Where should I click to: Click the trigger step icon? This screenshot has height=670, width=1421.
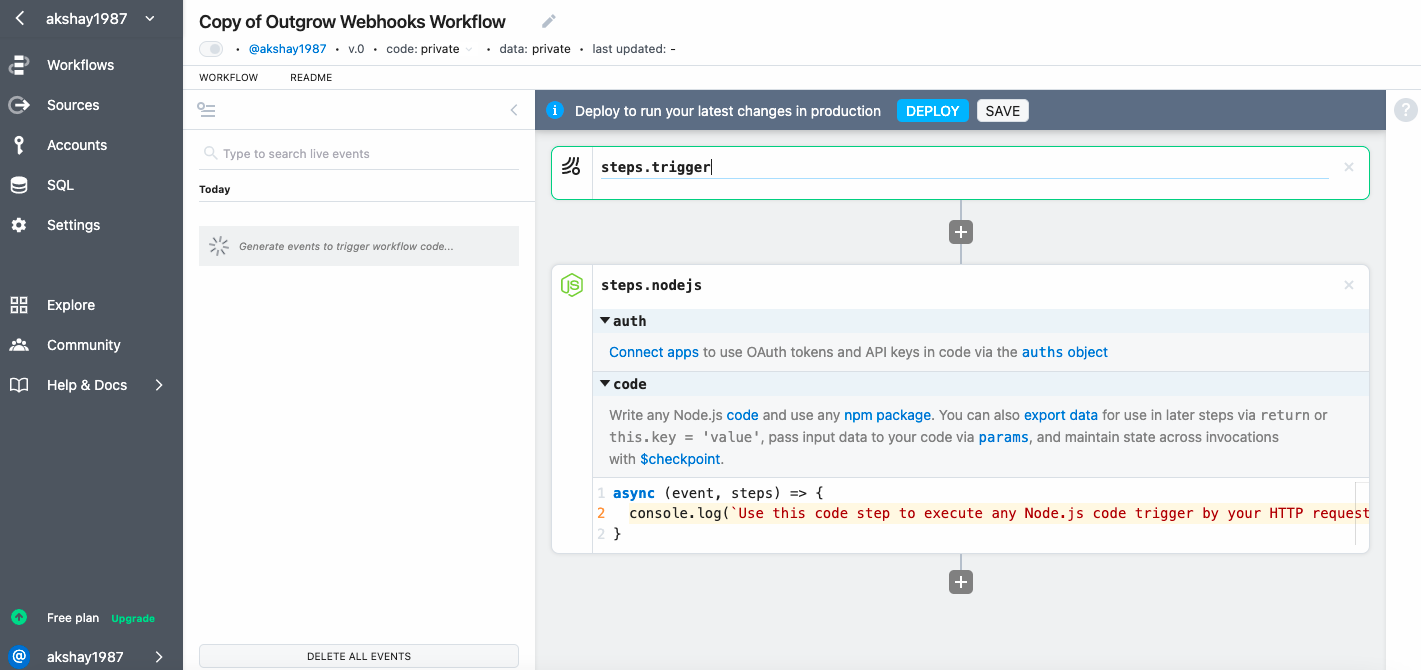571,166
